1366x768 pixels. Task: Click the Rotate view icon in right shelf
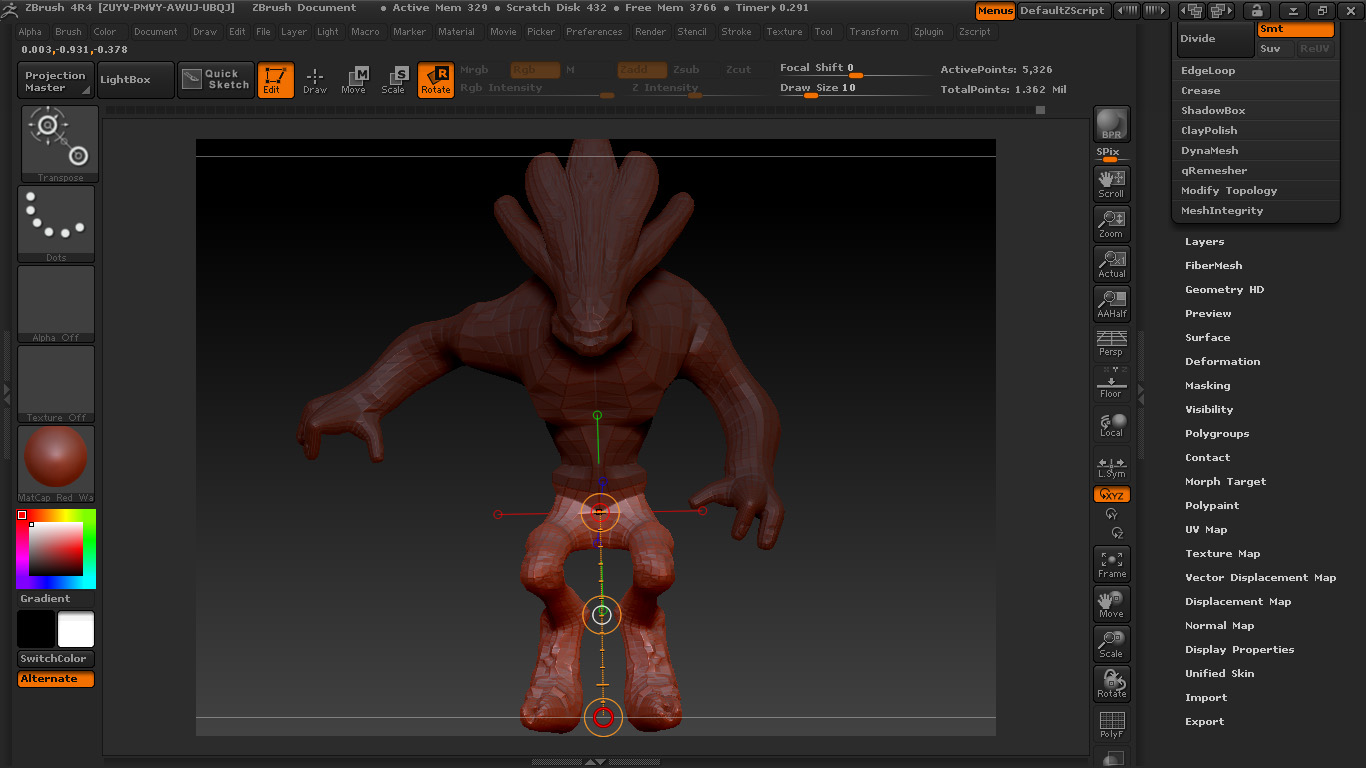[1111, 684]
